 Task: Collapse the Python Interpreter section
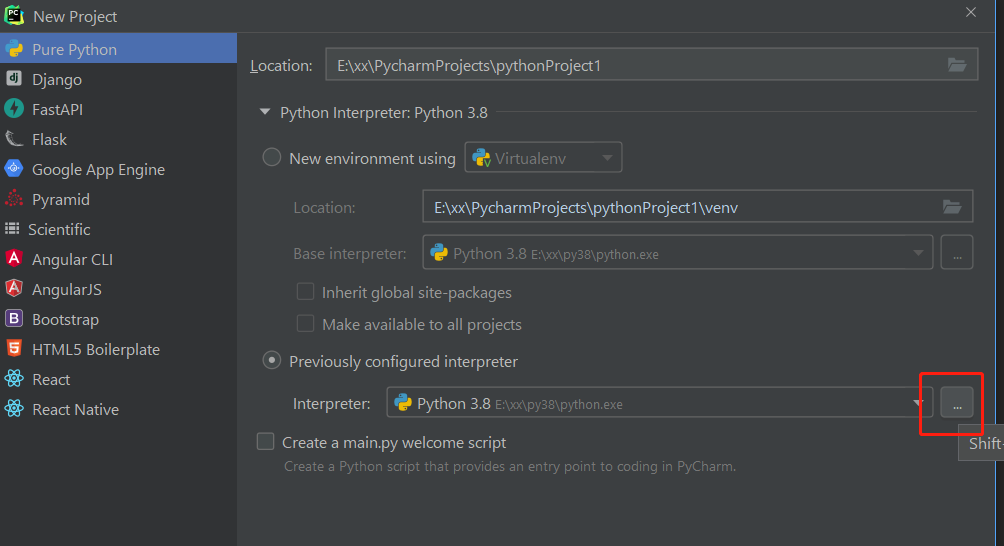click(x=265, y=113)
